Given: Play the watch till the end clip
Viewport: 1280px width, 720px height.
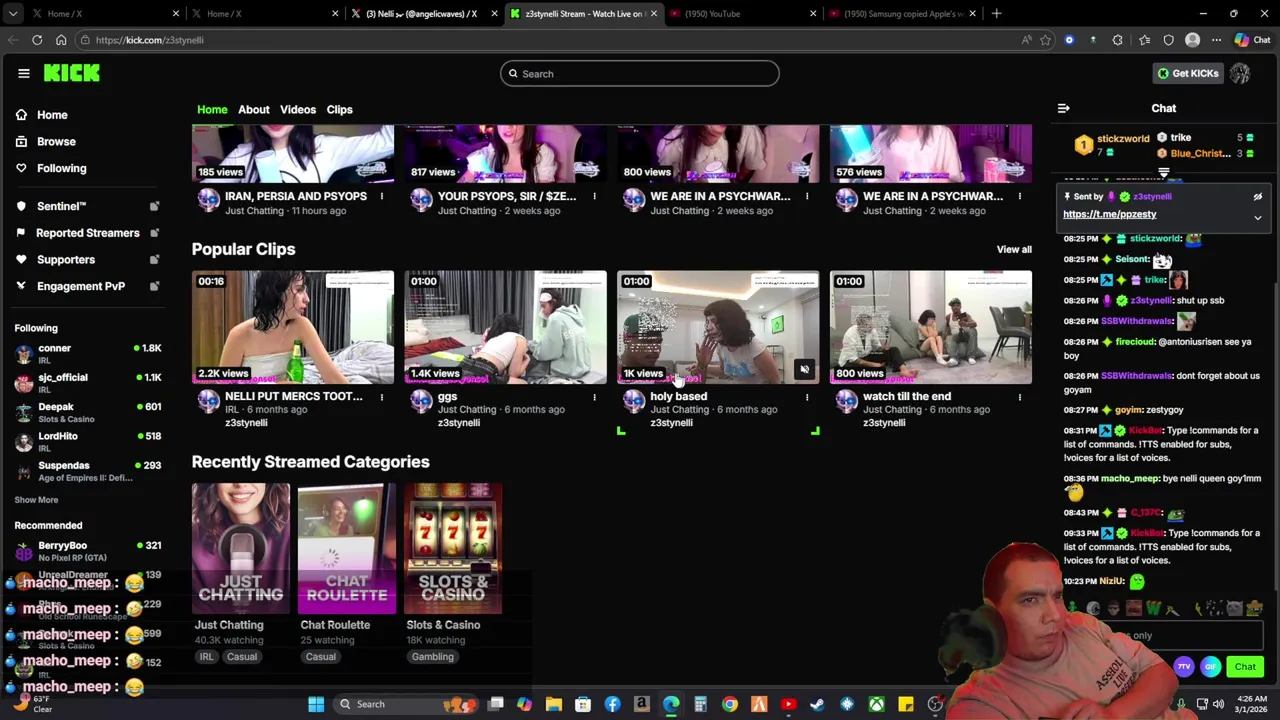Looking at the screenshot, I should [x=930, y=327].
